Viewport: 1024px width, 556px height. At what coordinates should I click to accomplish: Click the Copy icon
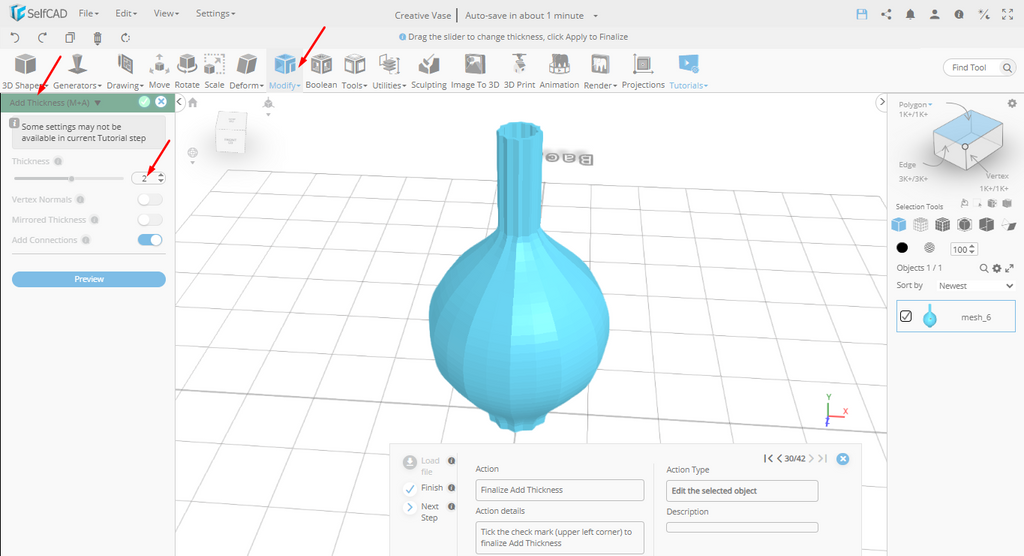click(x=70, y=38)
